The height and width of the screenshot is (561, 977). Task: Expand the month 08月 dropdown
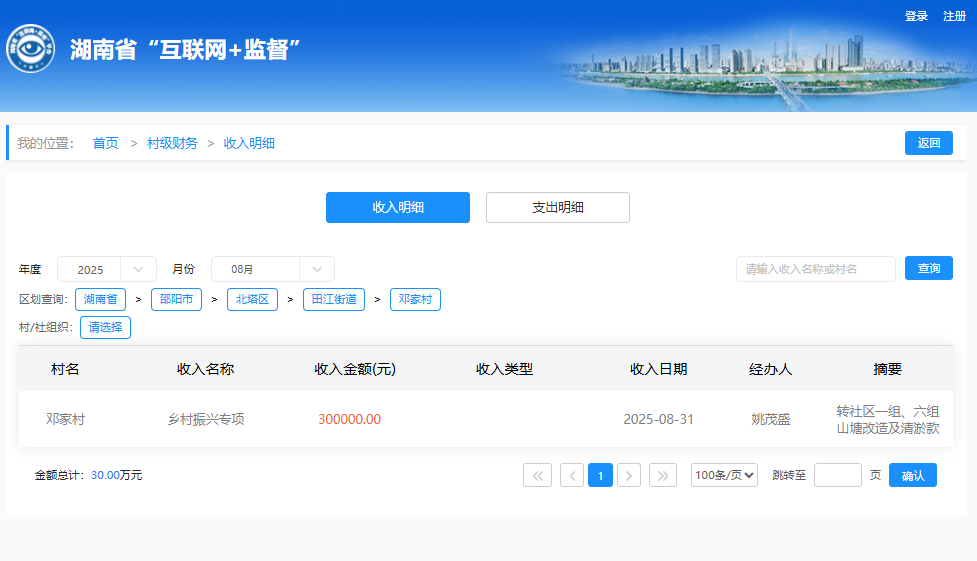[x=272, y=269]
